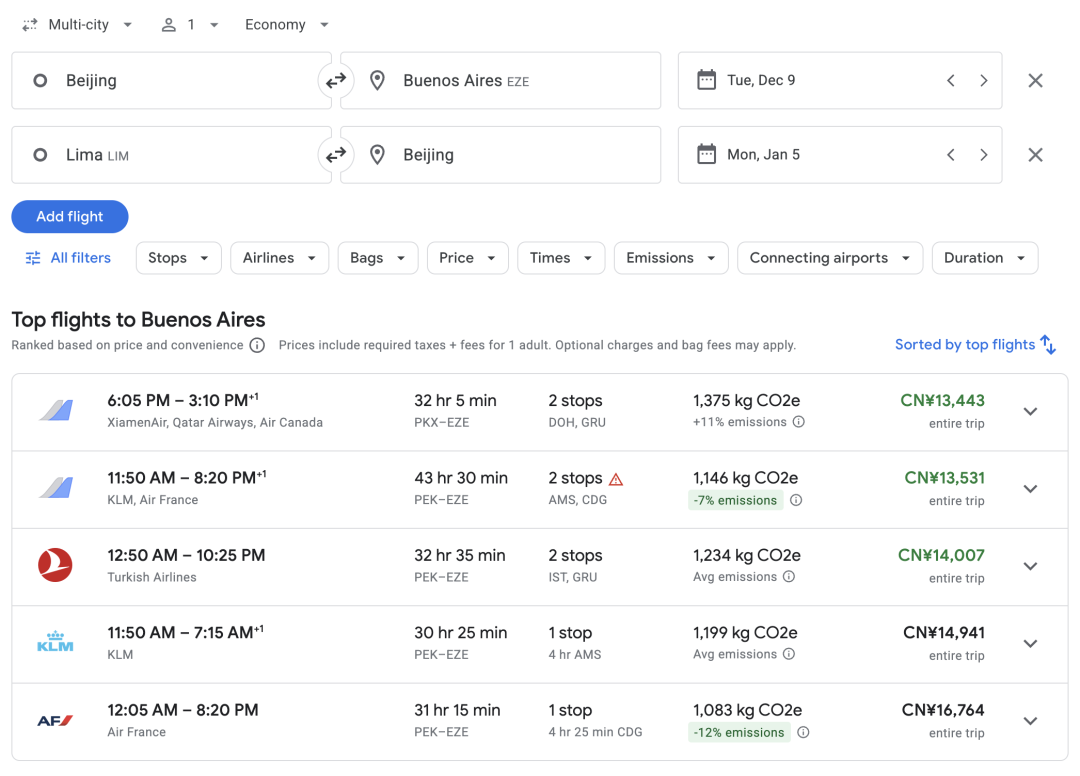Show emissions info for Turkish Airlines flight

(789, 577)
